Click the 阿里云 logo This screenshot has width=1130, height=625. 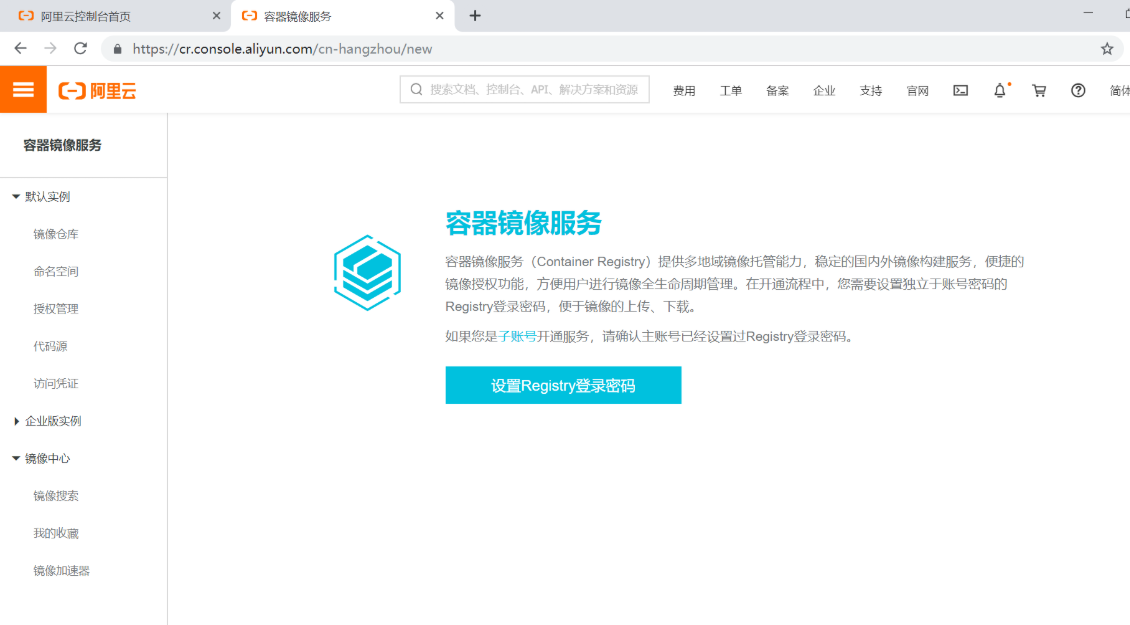click(97, 89)
